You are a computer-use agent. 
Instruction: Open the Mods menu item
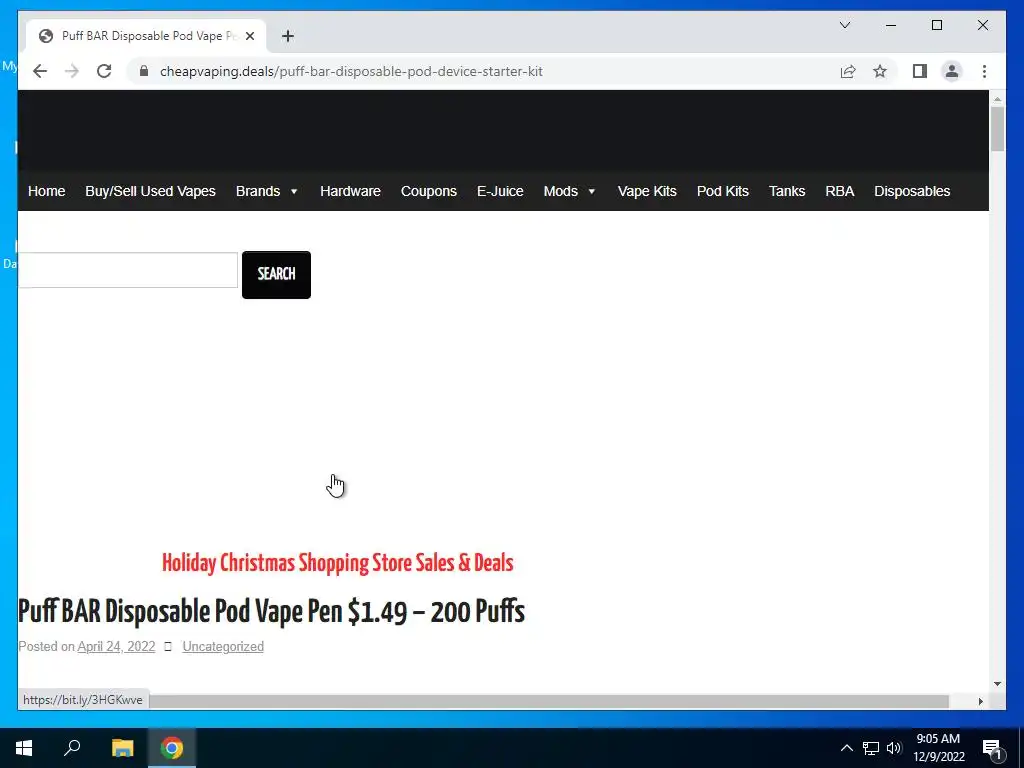coord(560,191)
